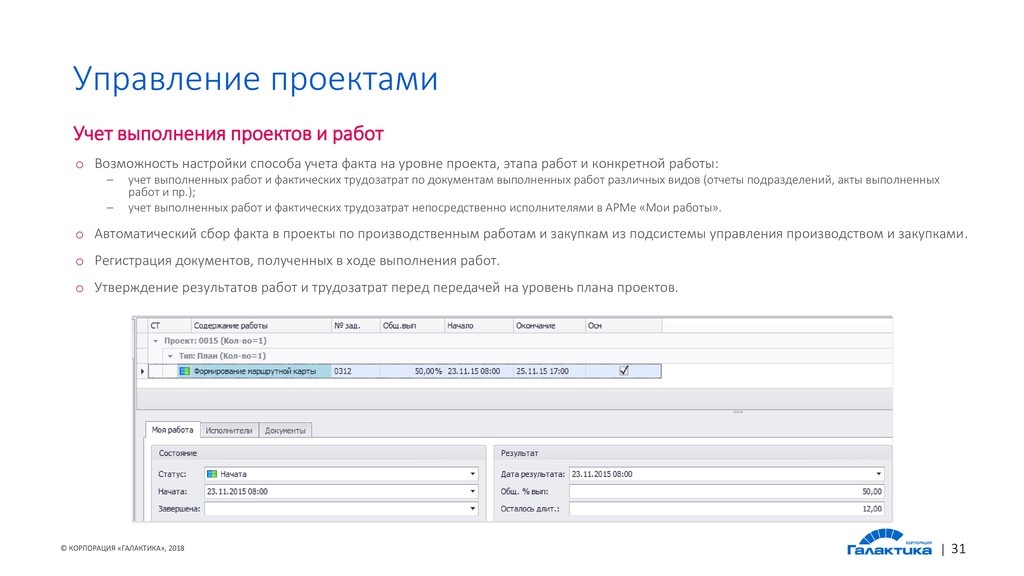Sort by the СТ column header
This screenshot has width=1024, height=576.
pyautogui.click(x=170, y=325)
